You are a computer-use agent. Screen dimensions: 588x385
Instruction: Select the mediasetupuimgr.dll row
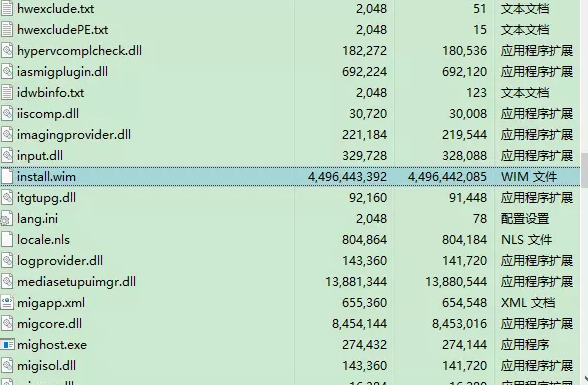click(x=290, y=282)
